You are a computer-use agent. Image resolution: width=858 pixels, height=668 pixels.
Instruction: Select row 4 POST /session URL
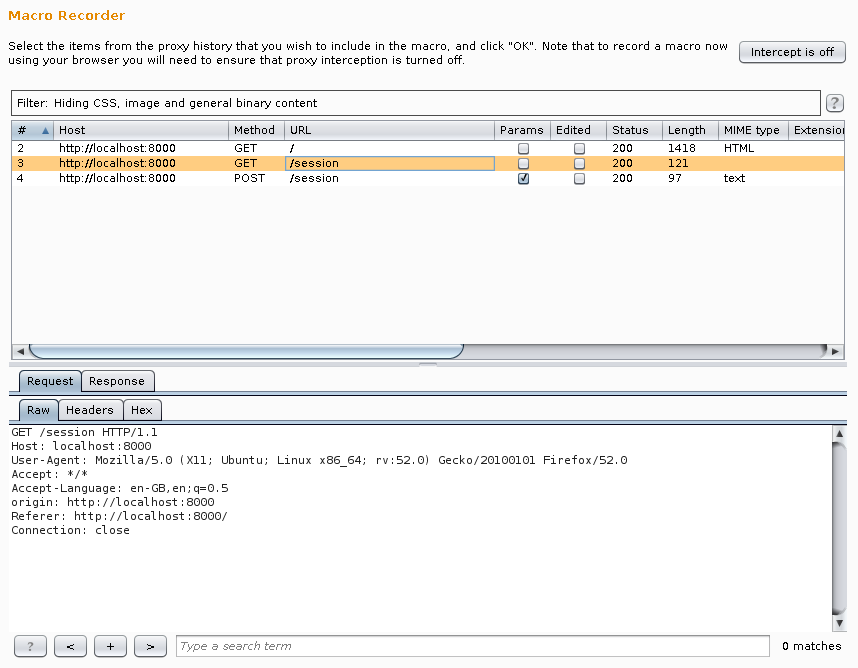point(389,178)
